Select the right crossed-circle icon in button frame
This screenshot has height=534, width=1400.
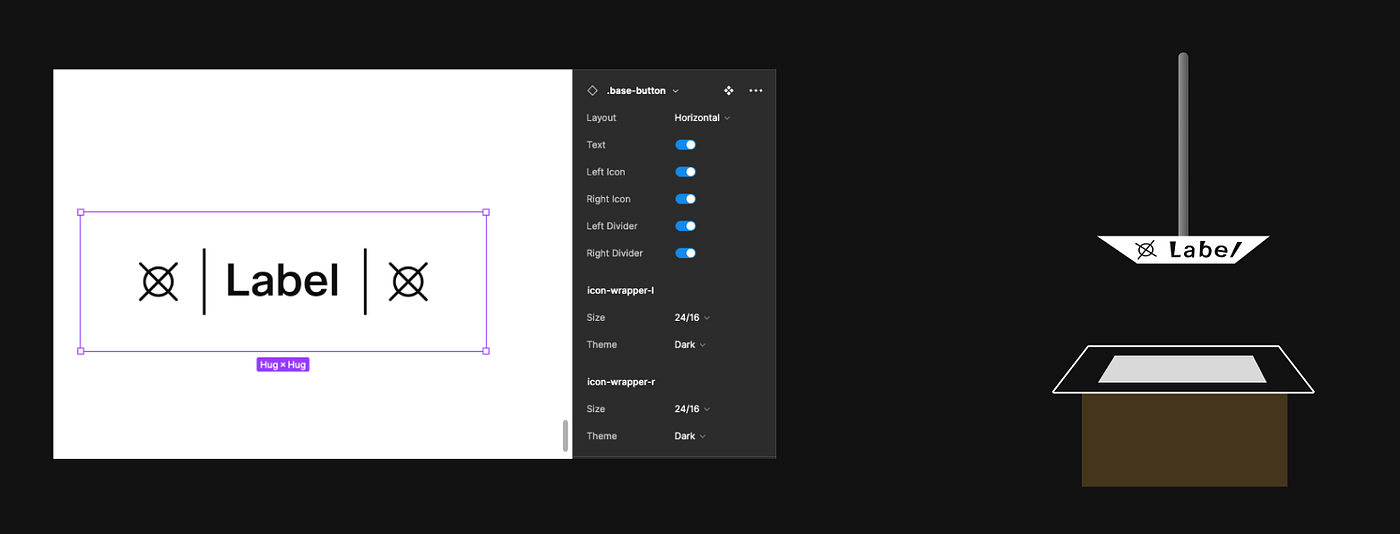[x=408, y=281]
